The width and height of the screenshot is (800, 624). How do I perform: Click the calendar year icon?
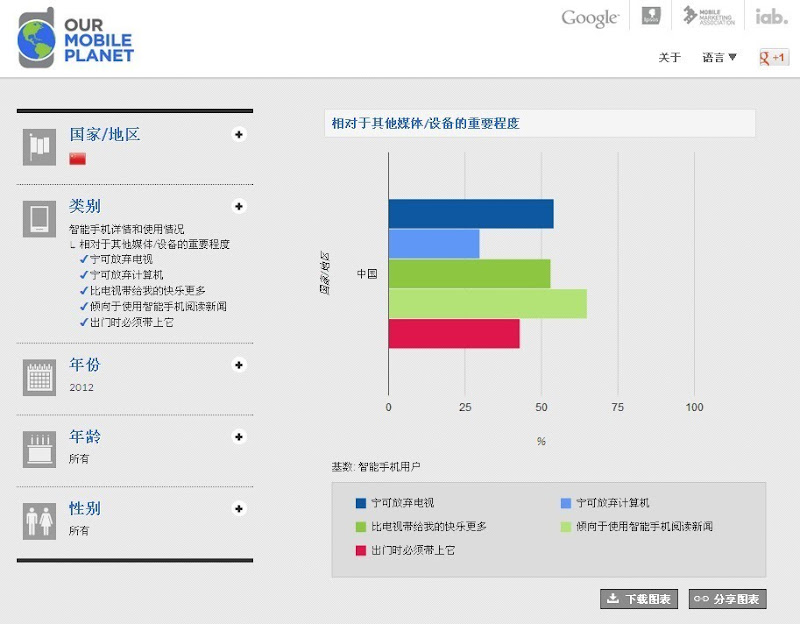tap(39, 377)
